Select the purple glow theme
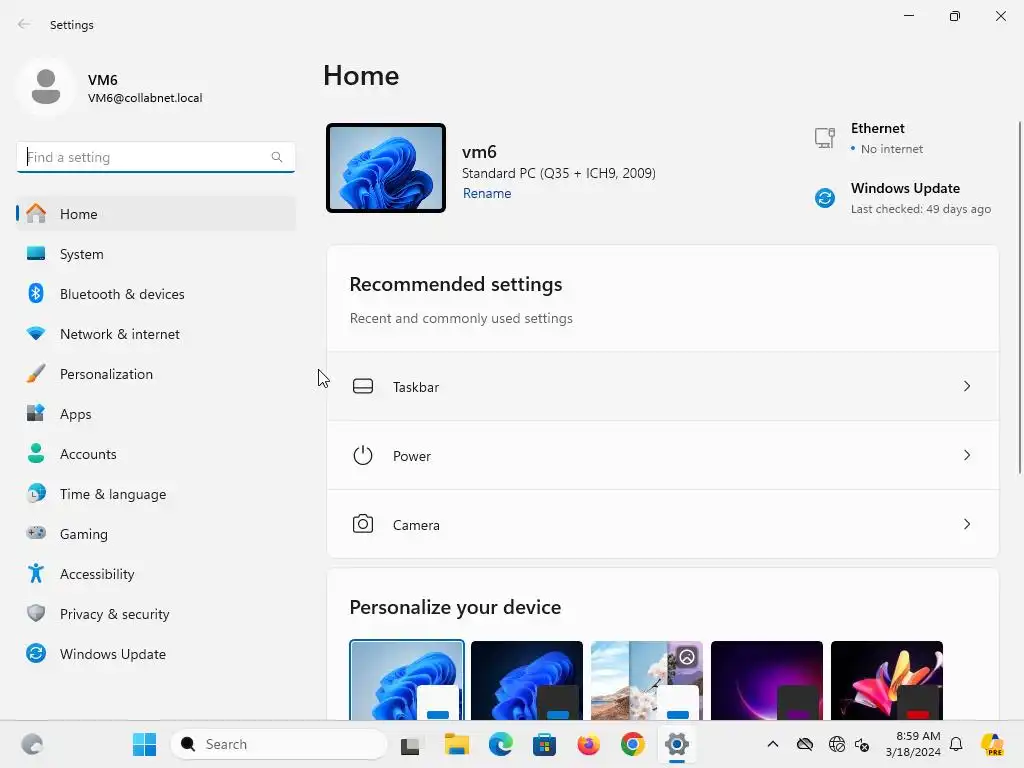 click(x=767, y=680)
